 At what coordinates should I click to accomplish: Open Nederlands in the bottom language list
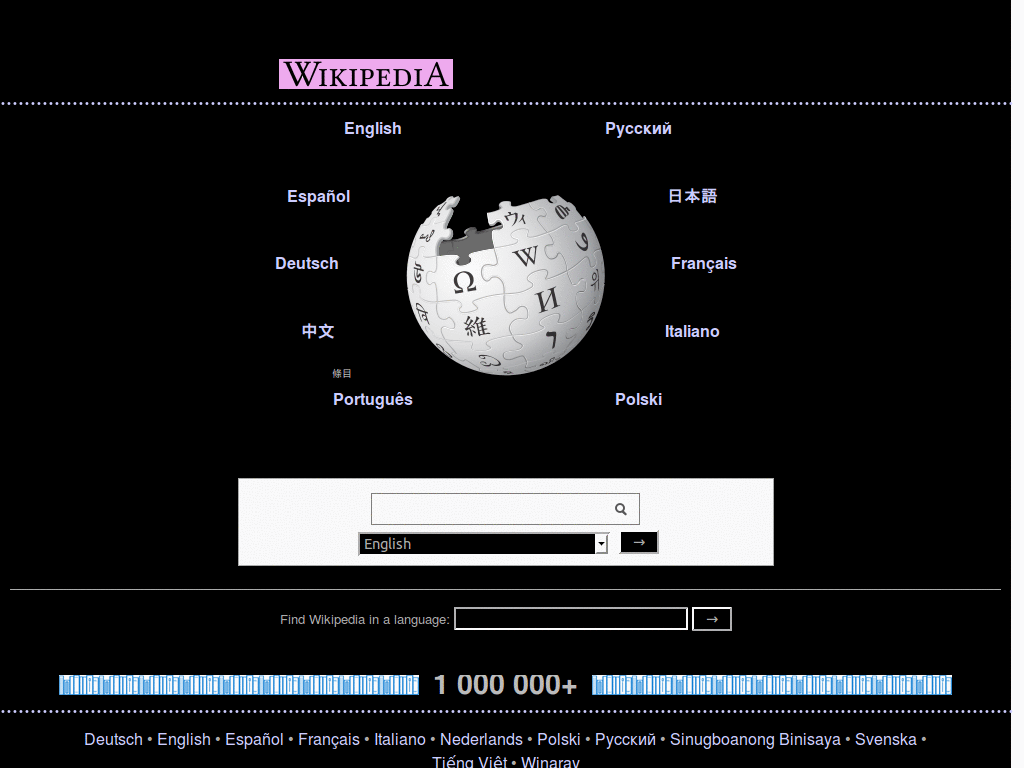[481, 739]
